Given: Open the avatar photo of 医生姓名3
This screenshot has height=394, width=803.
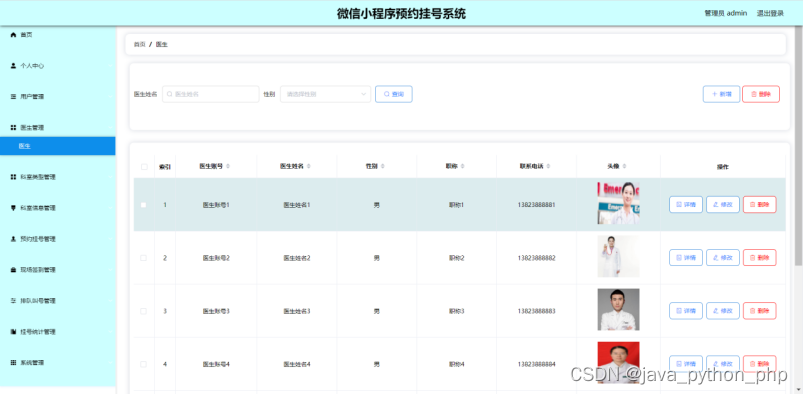Looking at the screenshot, I should click(618, 309).
